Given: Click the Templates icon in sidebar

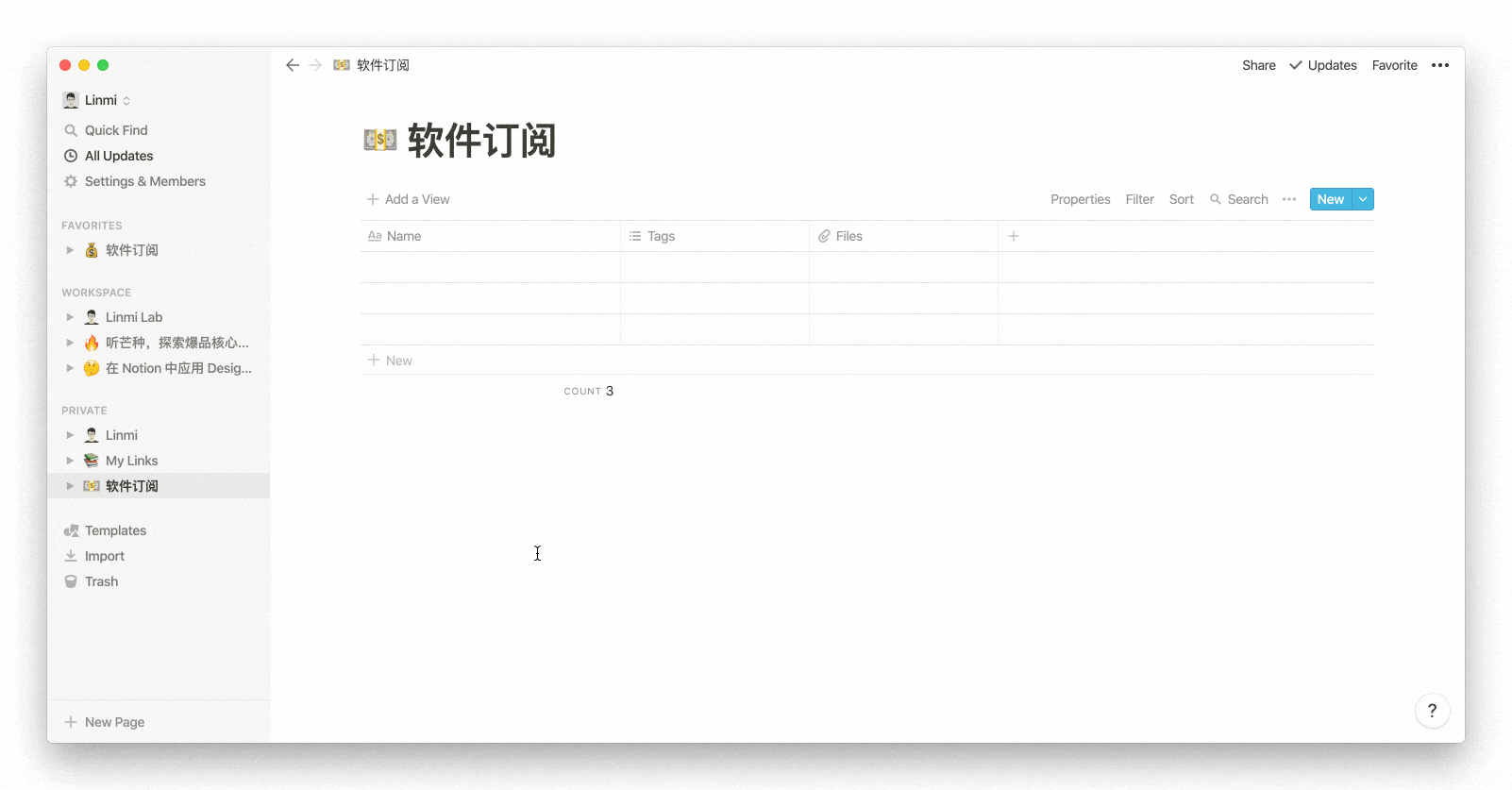Looking at the screenshot, I should pos(71,530).
